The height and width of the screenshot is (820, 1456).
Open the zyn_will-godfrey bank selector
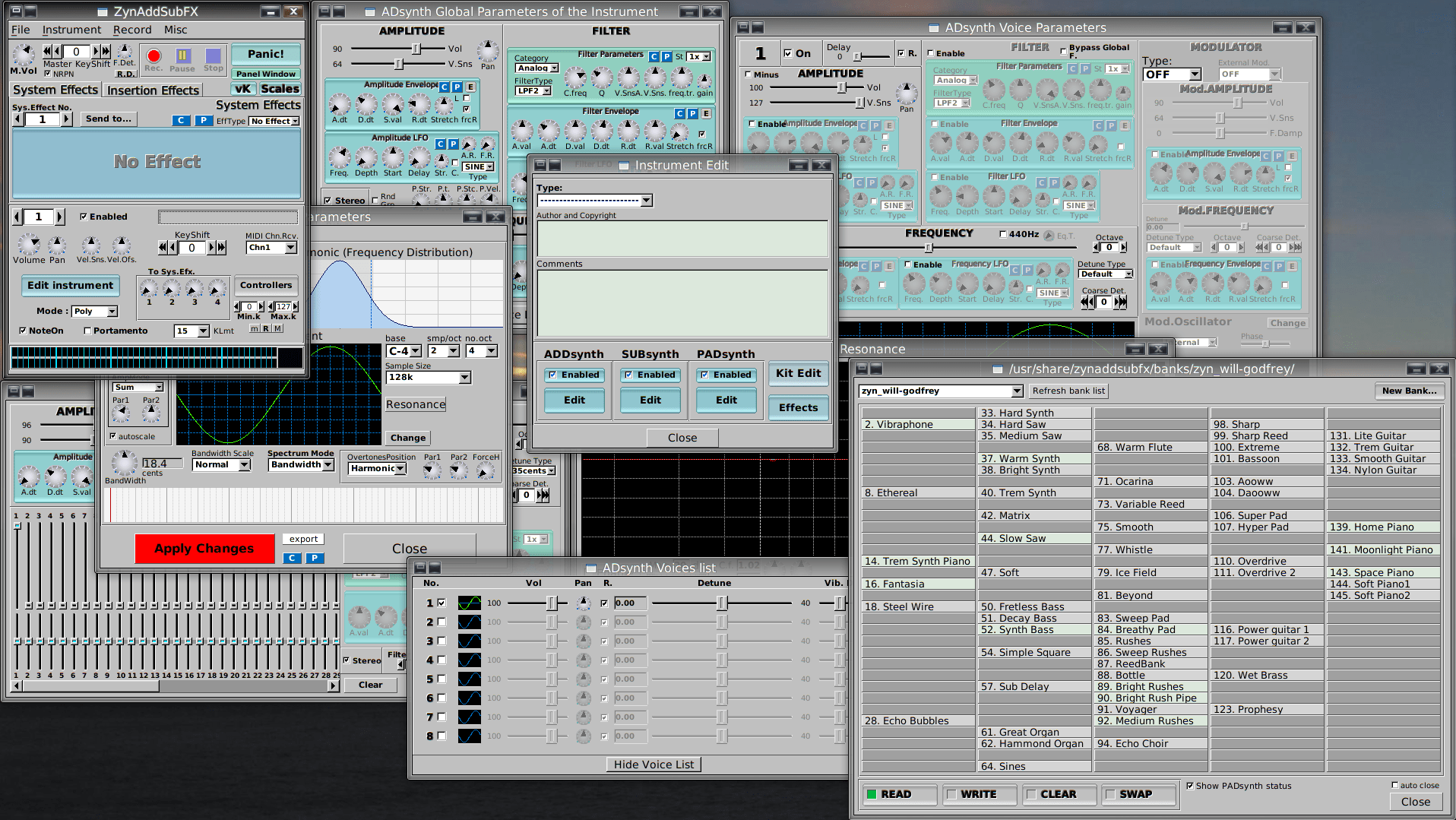[940, 391]
